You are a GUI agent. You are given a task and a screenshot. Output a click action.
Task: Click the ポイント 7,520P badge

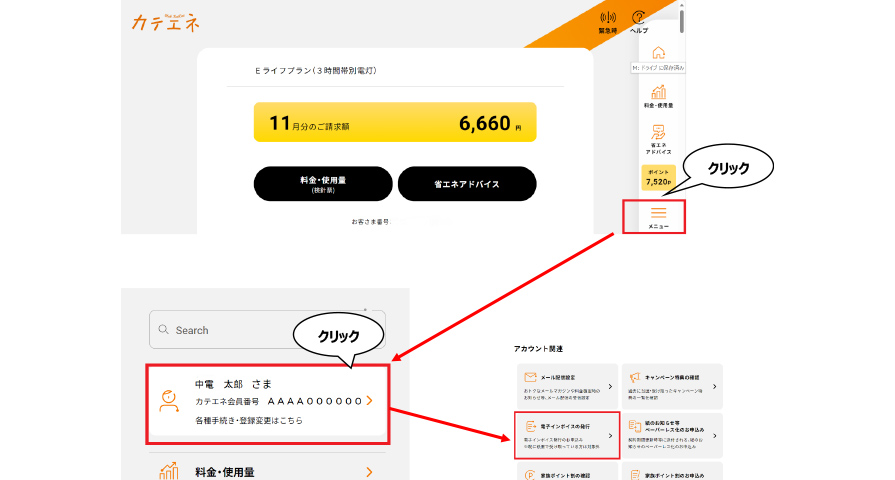point(658,177)
